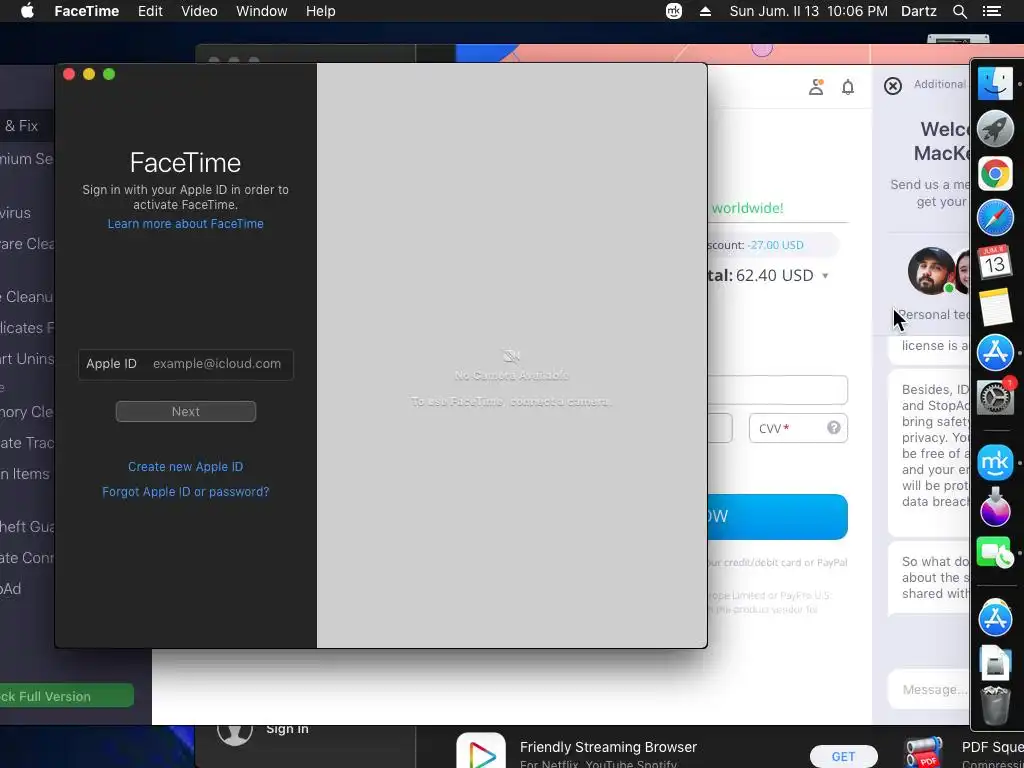Viewport: 1024px width, 768px height.
Task: Open Launchpad rocket icon in Dock
Action: click(995, 129)
